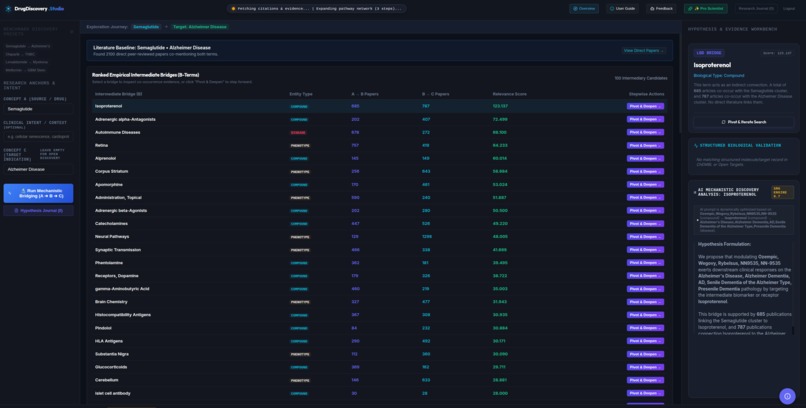Viewport: 806px width, 408px height.
Task: Pivot & Deepen on Retina
Action: (645, 145)
